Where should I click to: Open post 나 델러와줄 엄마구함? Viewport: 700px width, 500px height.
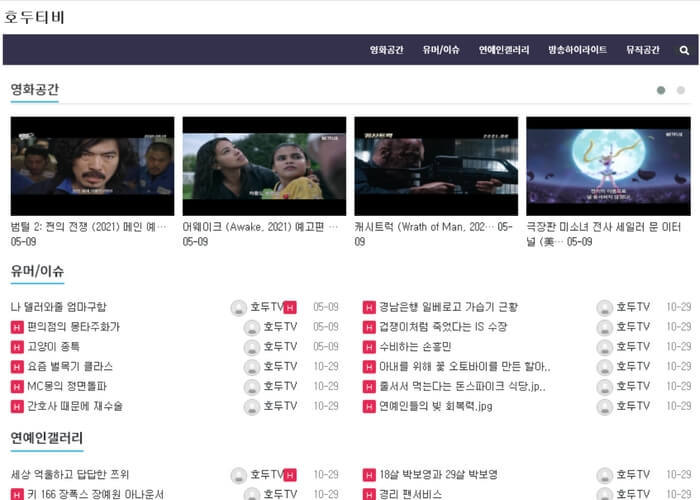tap(58, 307)
